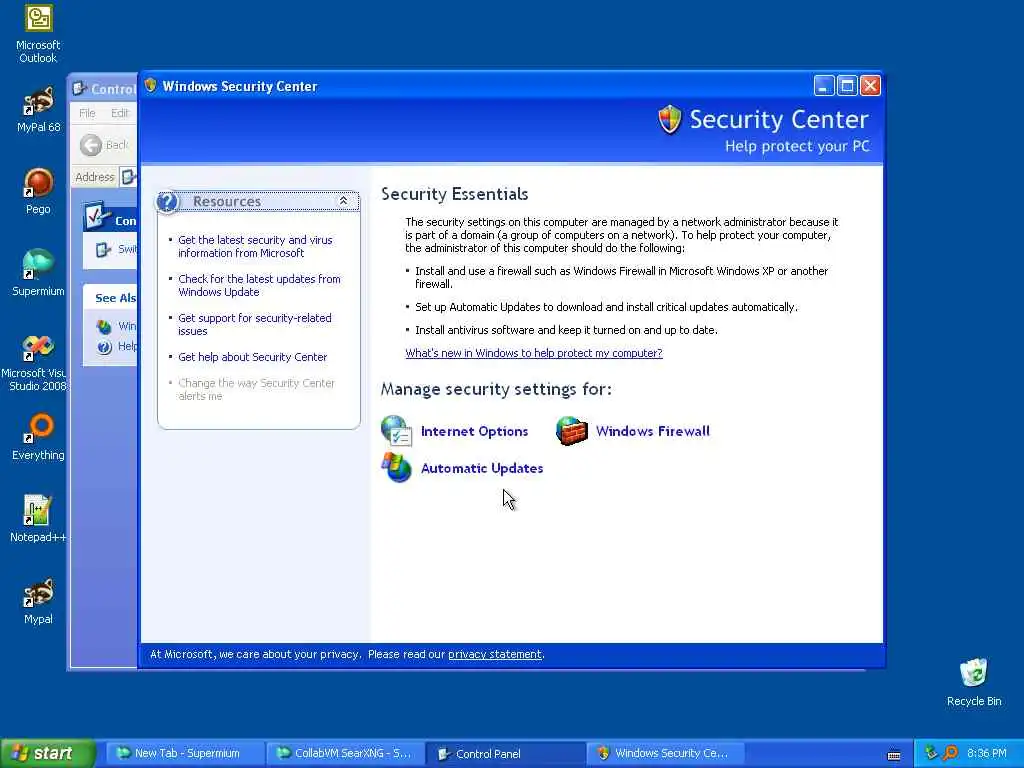Click the Internet Options globe icon
Screen dimensions: 1024x768
396,431
